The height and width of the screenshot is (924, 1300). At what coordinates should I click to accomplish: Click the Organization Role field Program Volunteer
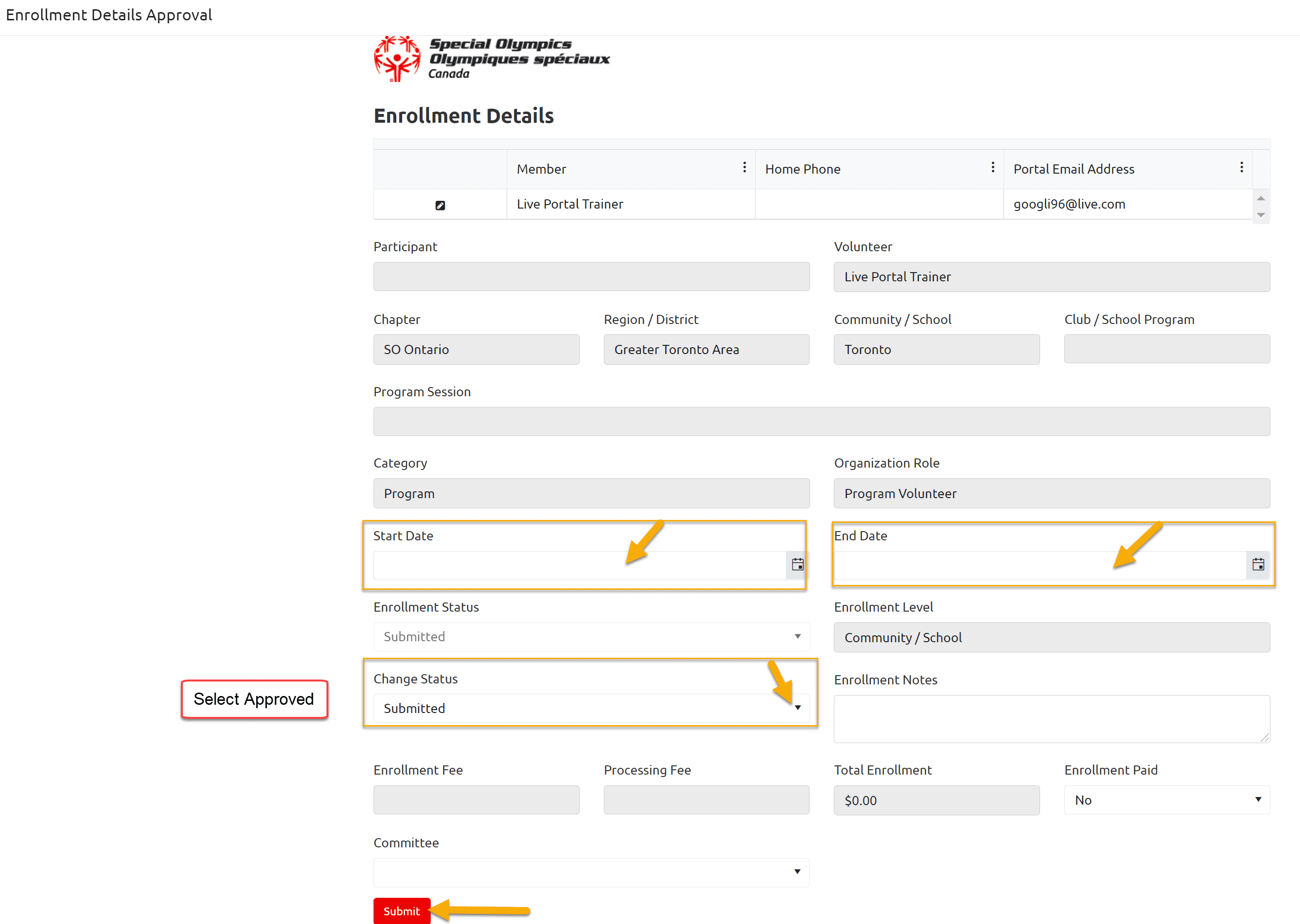click(x=1051, y=493)
